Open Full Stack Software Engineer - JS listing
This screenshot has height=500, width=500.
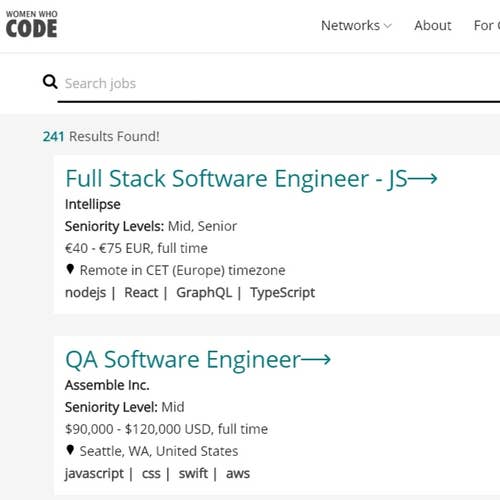coord(236,179)
